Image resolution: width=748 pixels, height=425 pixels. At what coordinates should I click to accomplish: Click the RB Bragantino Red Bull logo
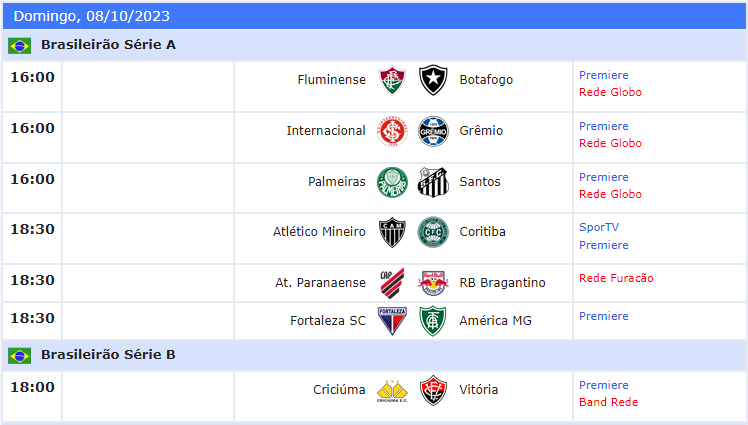coord(433,283)
